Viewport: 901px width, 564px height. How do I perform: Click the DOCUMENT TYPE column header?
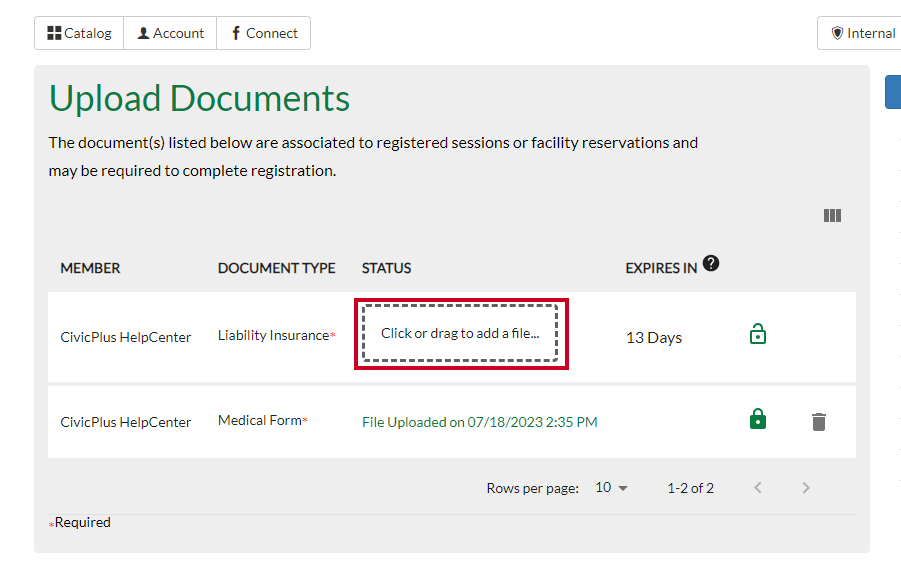click(x=276, y=268)
